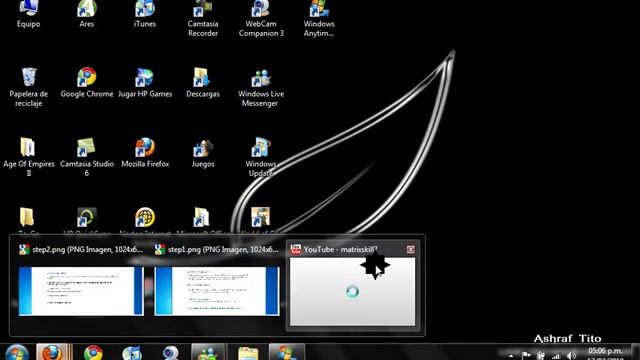Image resolution: width=640 pixels, height=360 pixels.
Task: Click the YouTube - matrixskill preview title
Action: point(340,249)
